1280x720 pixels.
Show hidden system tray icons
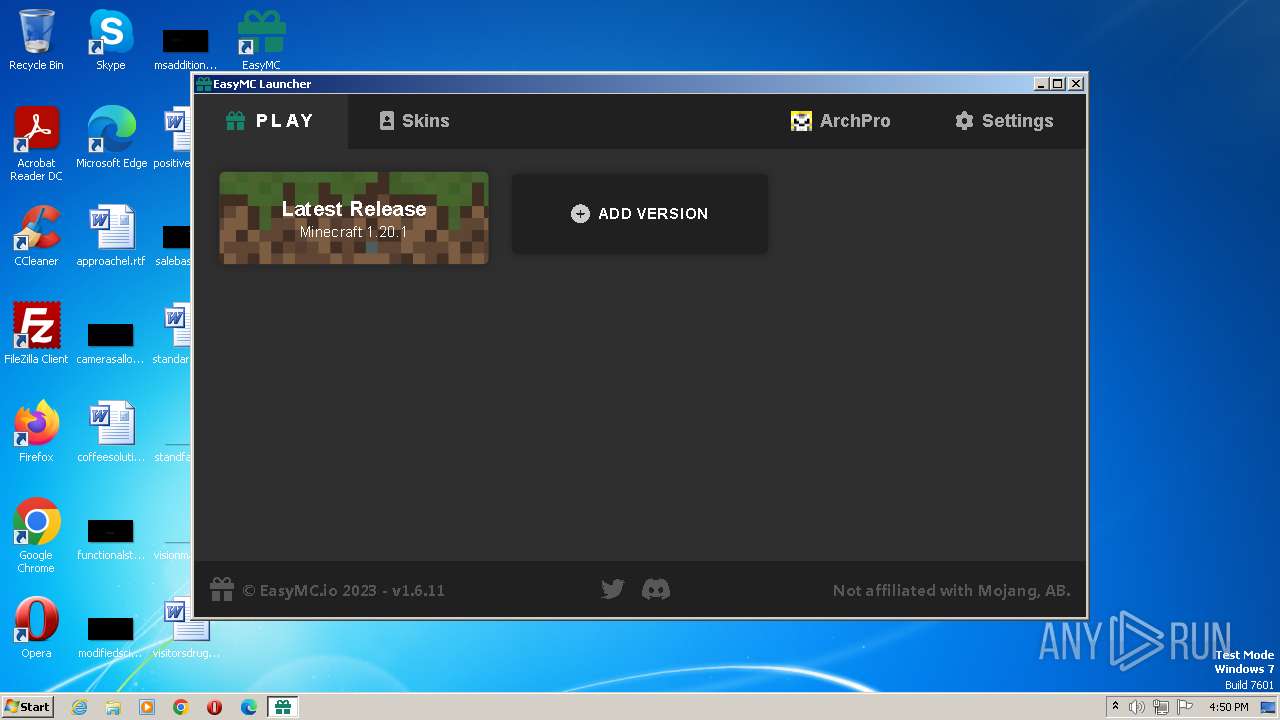click(1116, 707)
